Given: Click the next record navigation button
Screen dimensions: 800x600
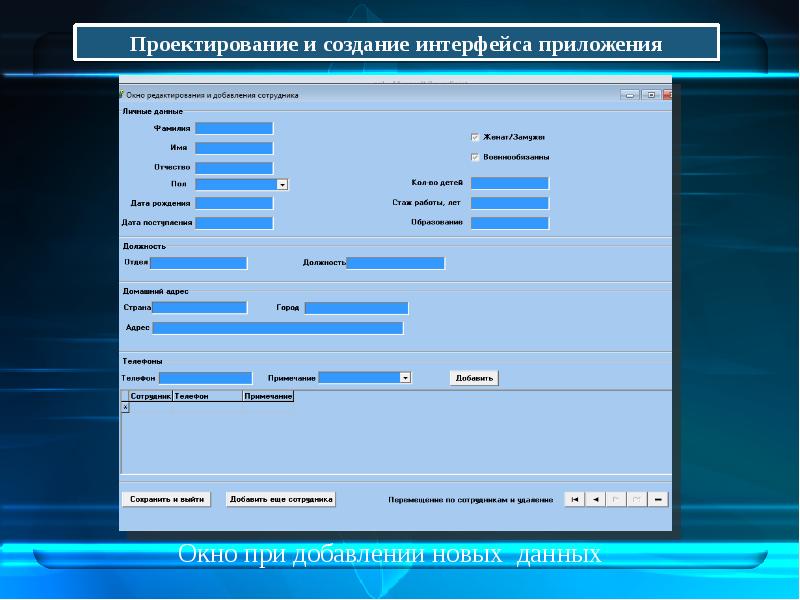Looking at the screenshot, I should (617, 499).
